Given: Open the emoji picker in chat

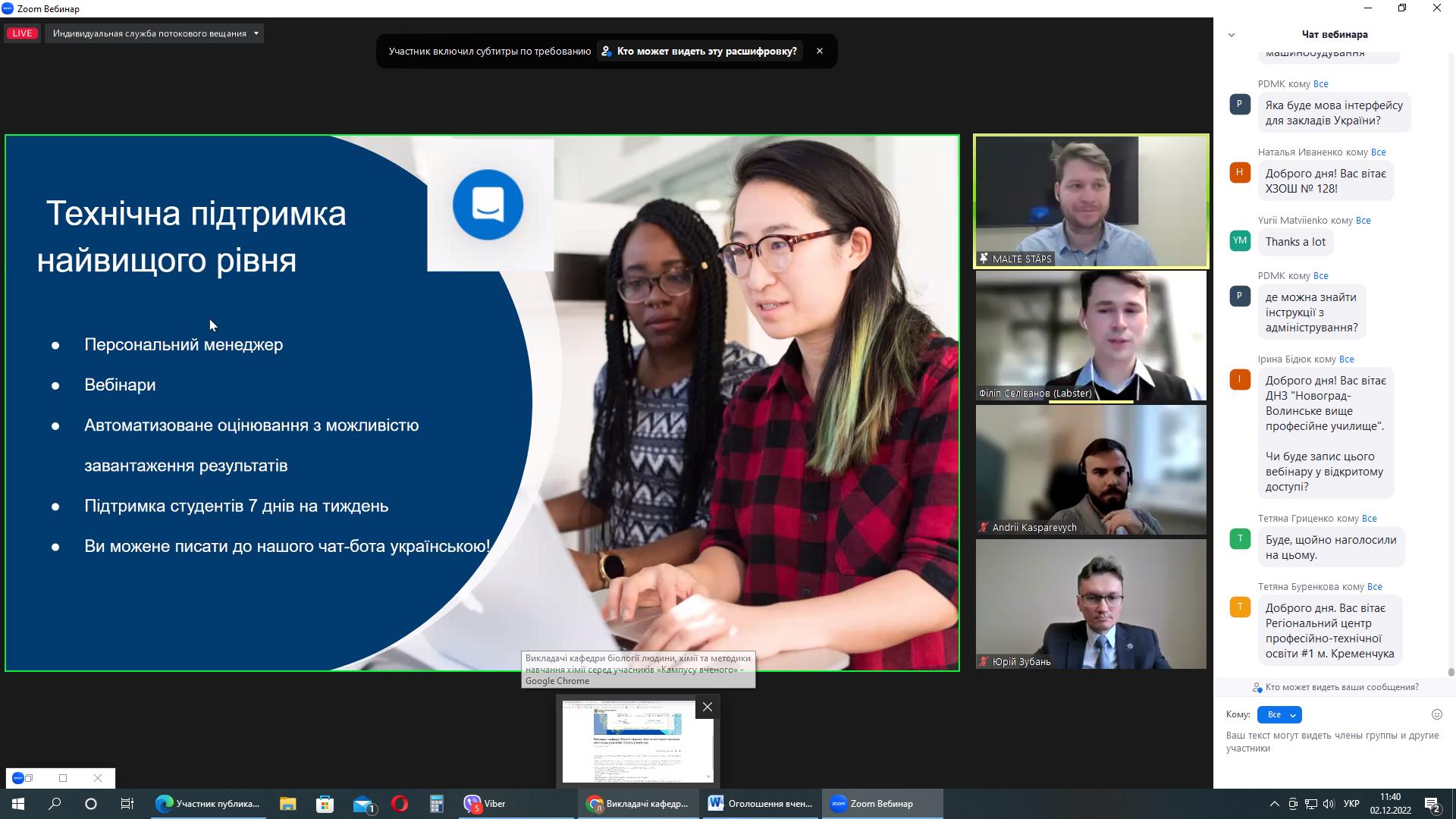Looking at the screenshot, I should [x=1436, y=714].
